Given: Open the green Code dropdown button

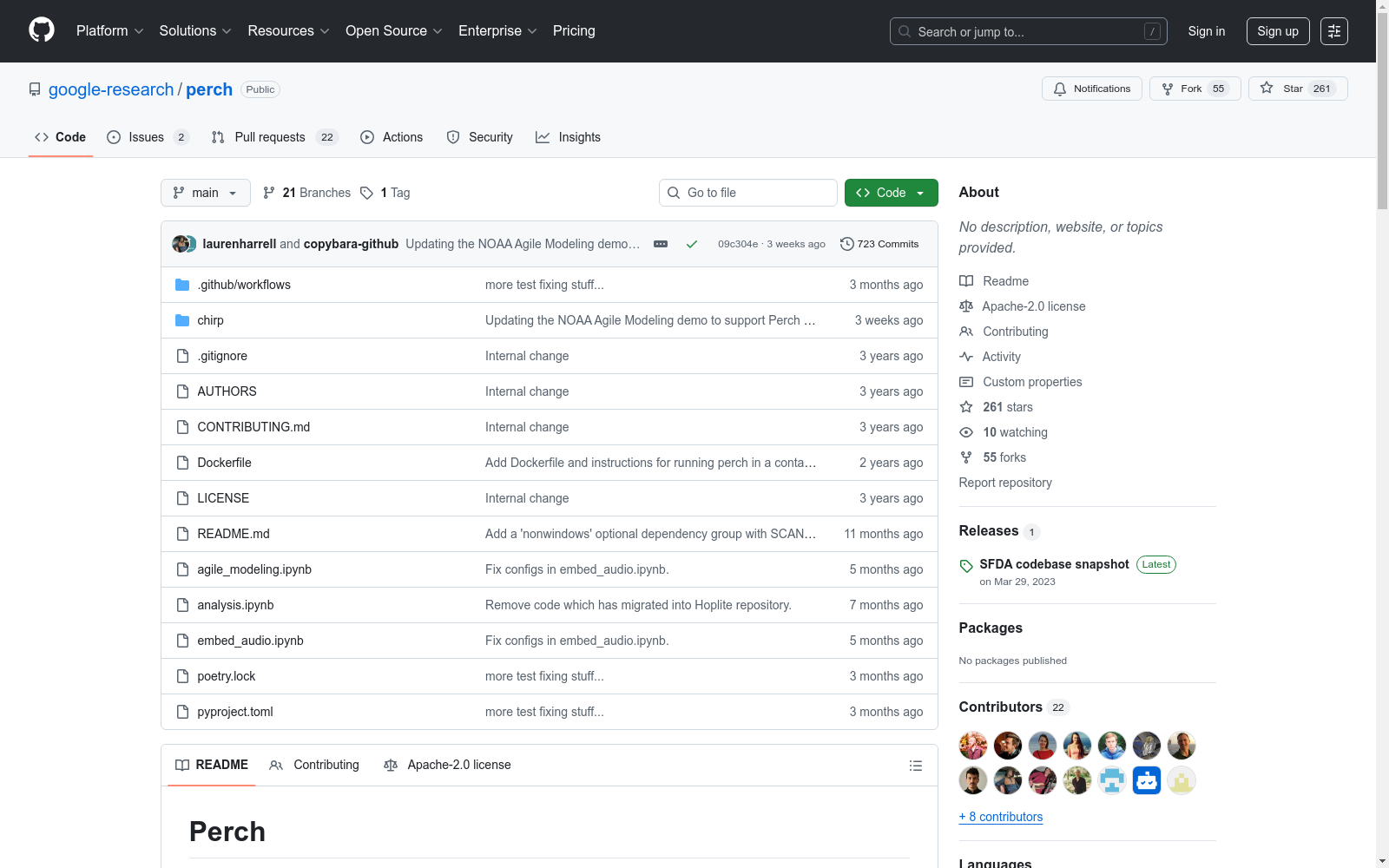Looking at the screenshot, I should 891,193.
